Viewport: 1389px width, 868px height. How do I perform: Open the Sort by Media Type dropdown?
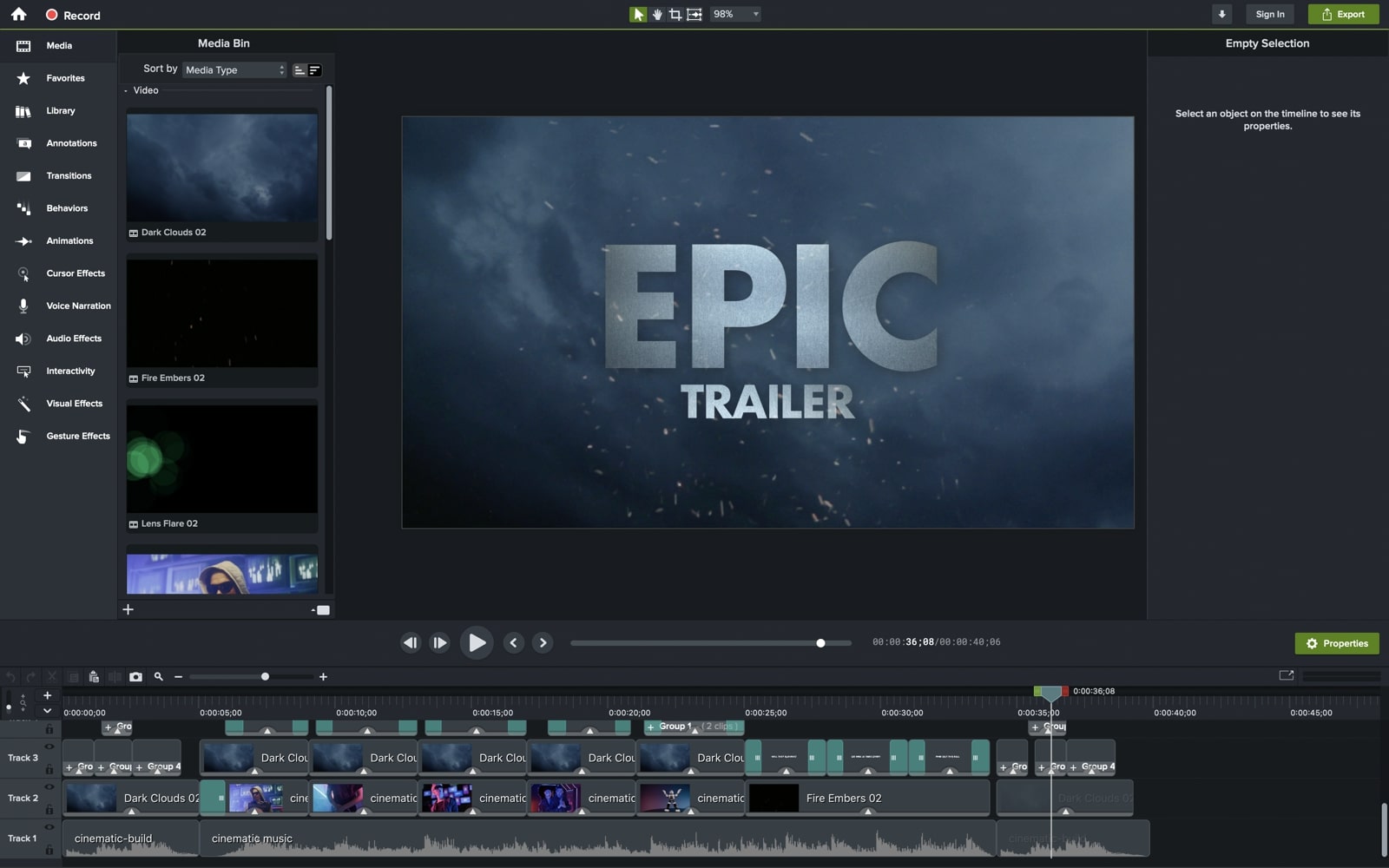point(234,70)
